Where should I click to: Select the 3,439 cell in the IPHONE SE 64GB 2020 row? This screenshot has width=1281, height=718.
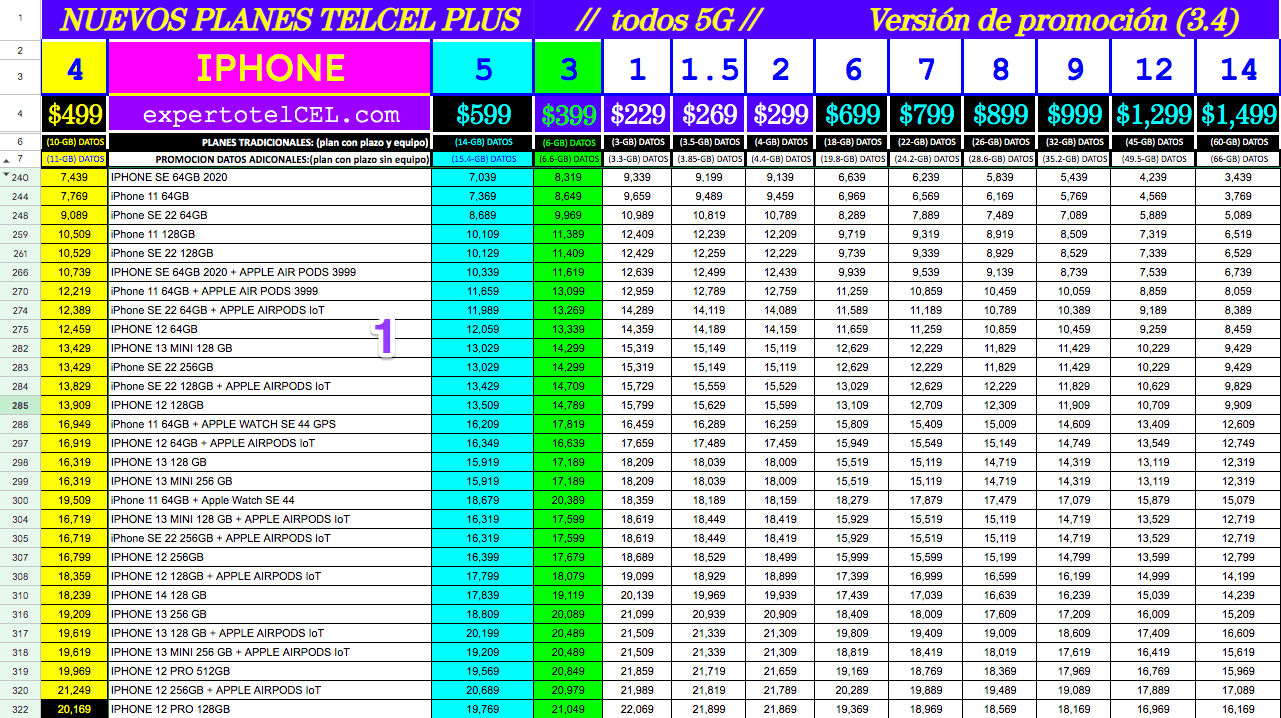(x=1239, y=177)
